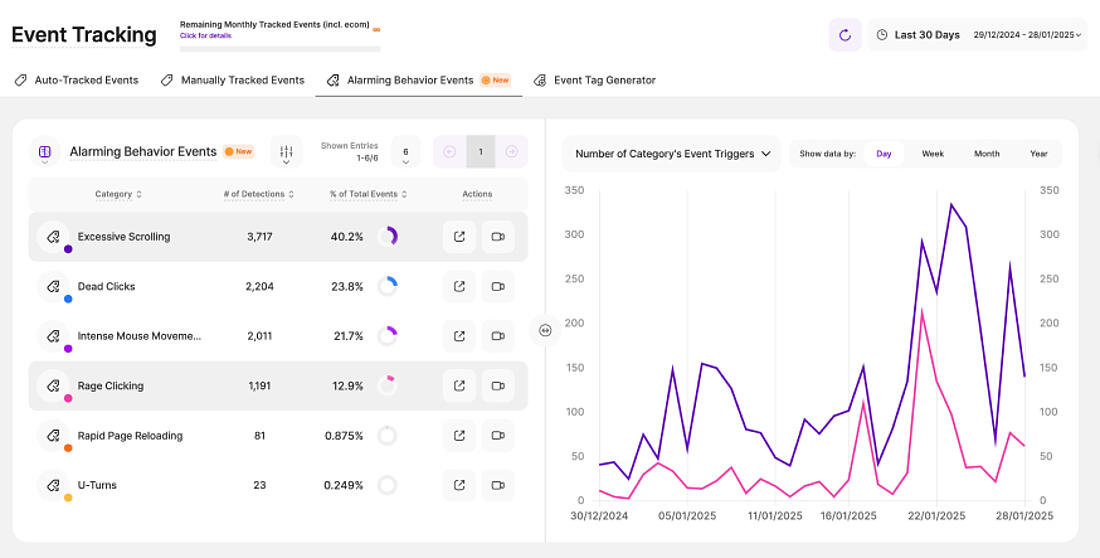Open the table filter settings dropdown
Image resolution: width=1100 pixels, height=558 pixels.
pos(286,152)
